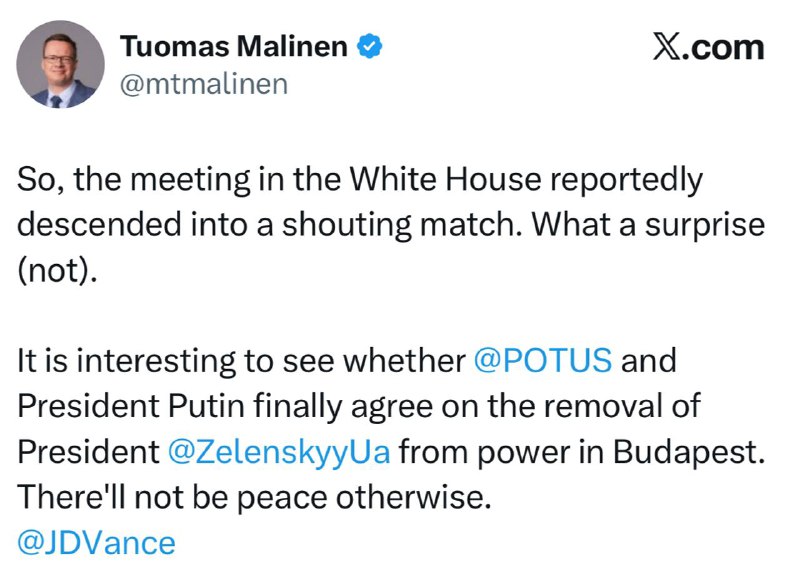Click "It is interesting to see whether"

[x=240, y=361]
